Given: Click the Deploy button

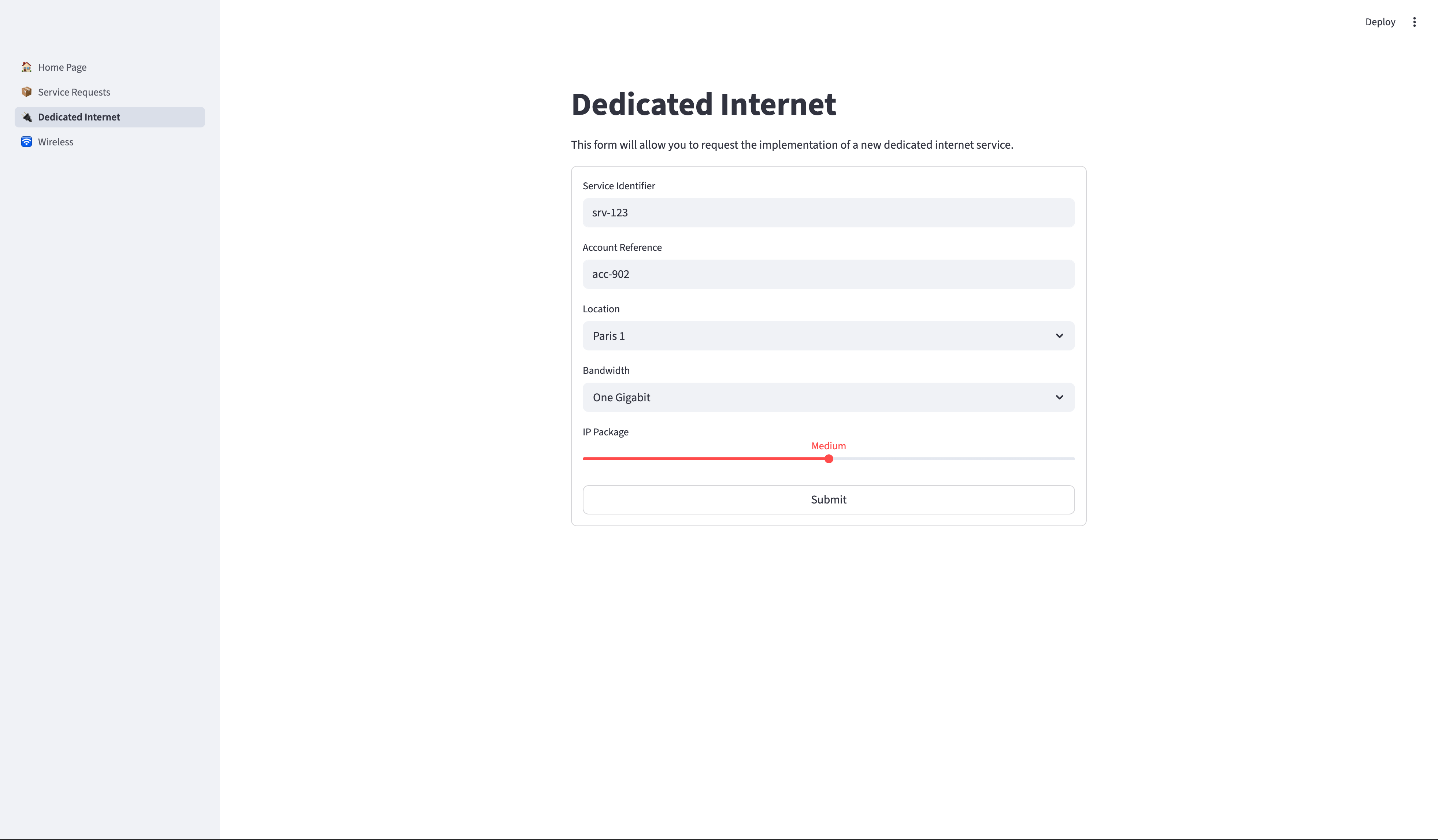Looking at the screenshot, I should [x=1380, y=22].
